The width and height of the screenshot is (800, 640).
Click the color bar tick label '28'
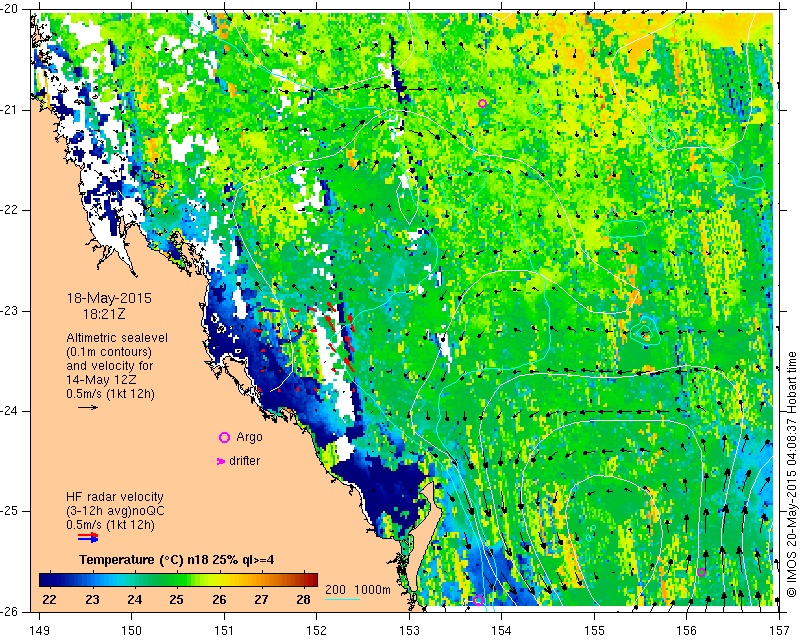[304, 600]
